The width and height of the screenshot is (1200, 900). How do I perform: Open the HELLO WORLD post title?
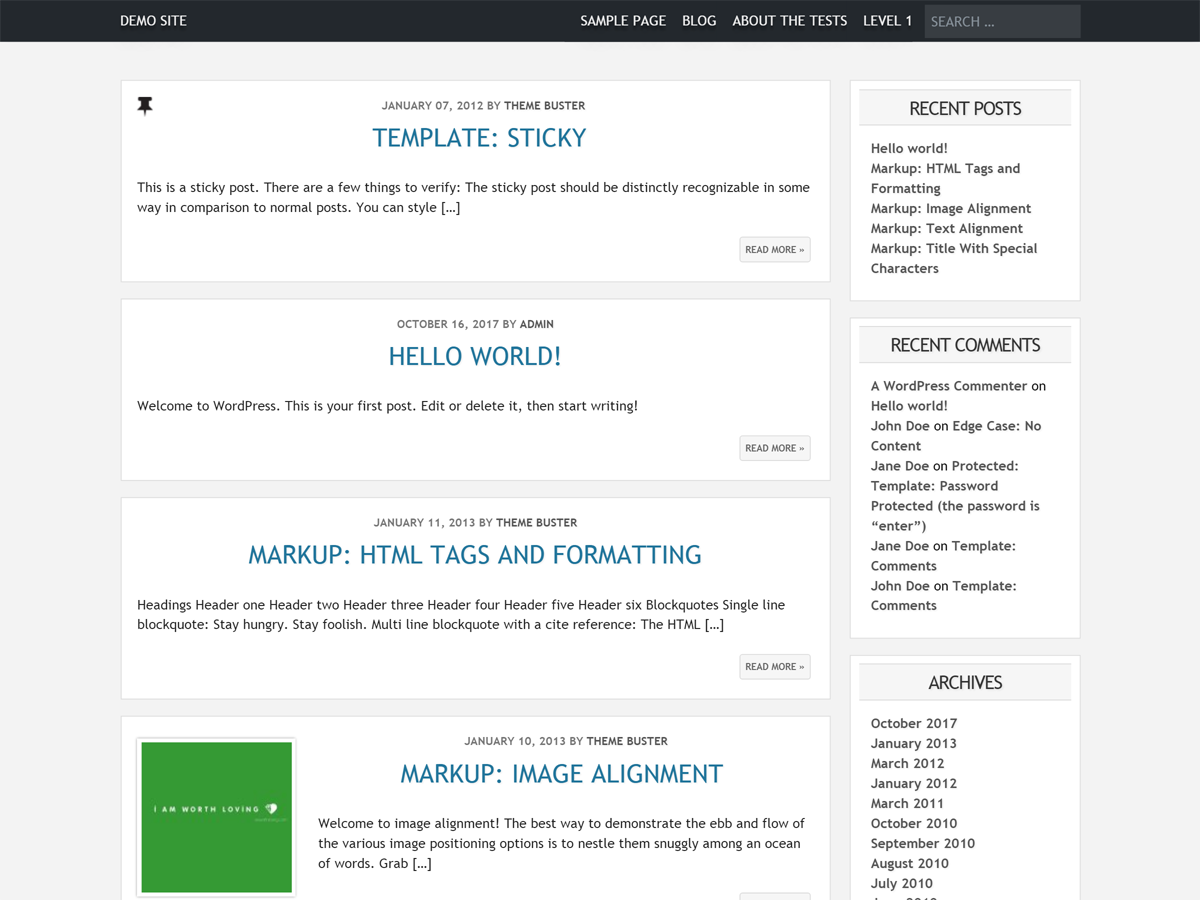point(475,356)
